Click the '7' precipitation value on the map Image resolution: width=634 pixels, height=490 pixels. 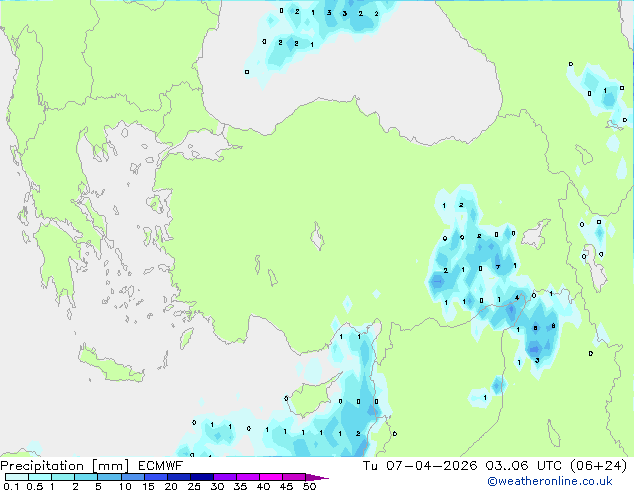(498, 267)
